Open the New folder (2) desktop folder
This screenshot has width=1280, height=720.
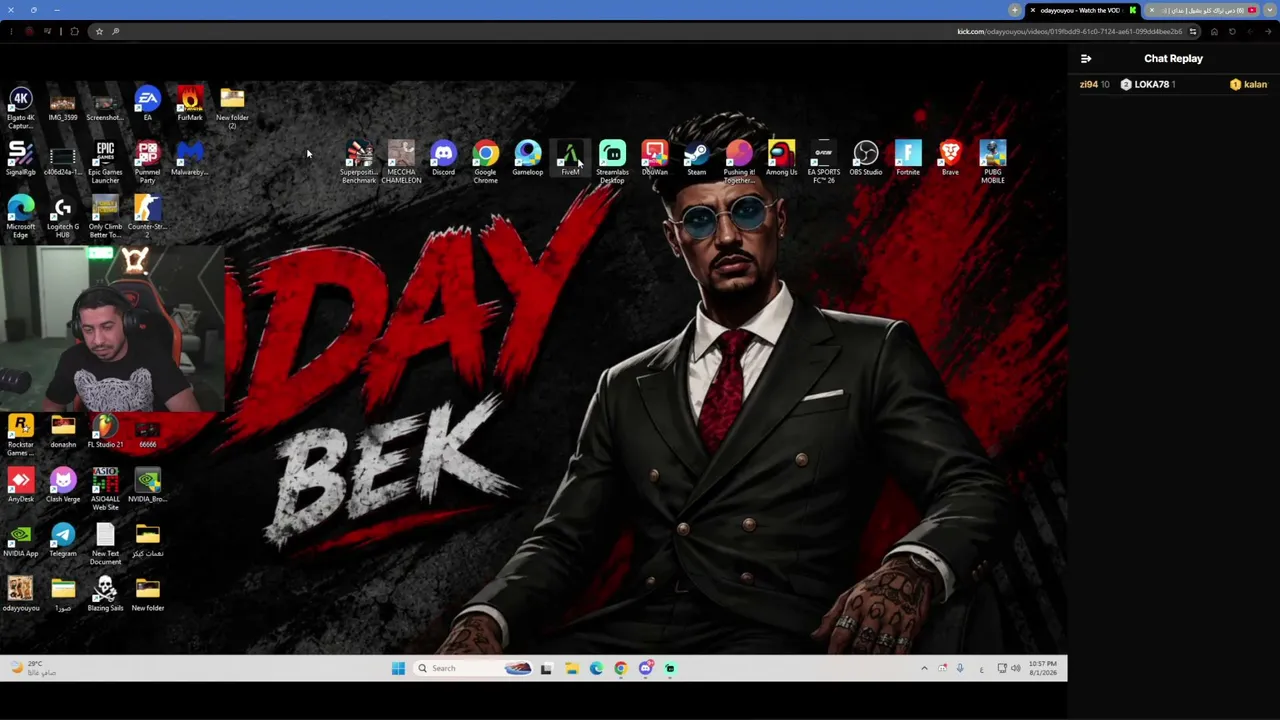point(232,108)
